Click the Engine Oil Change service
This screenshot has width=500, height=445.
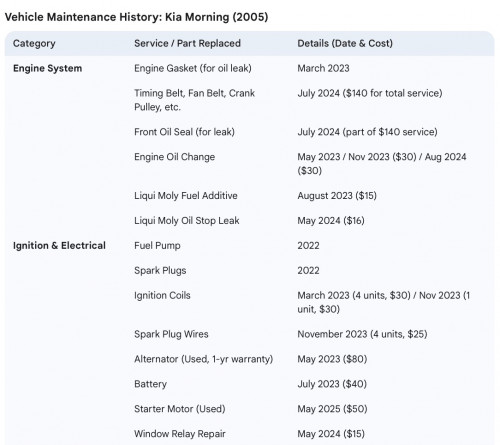[174, 157]
